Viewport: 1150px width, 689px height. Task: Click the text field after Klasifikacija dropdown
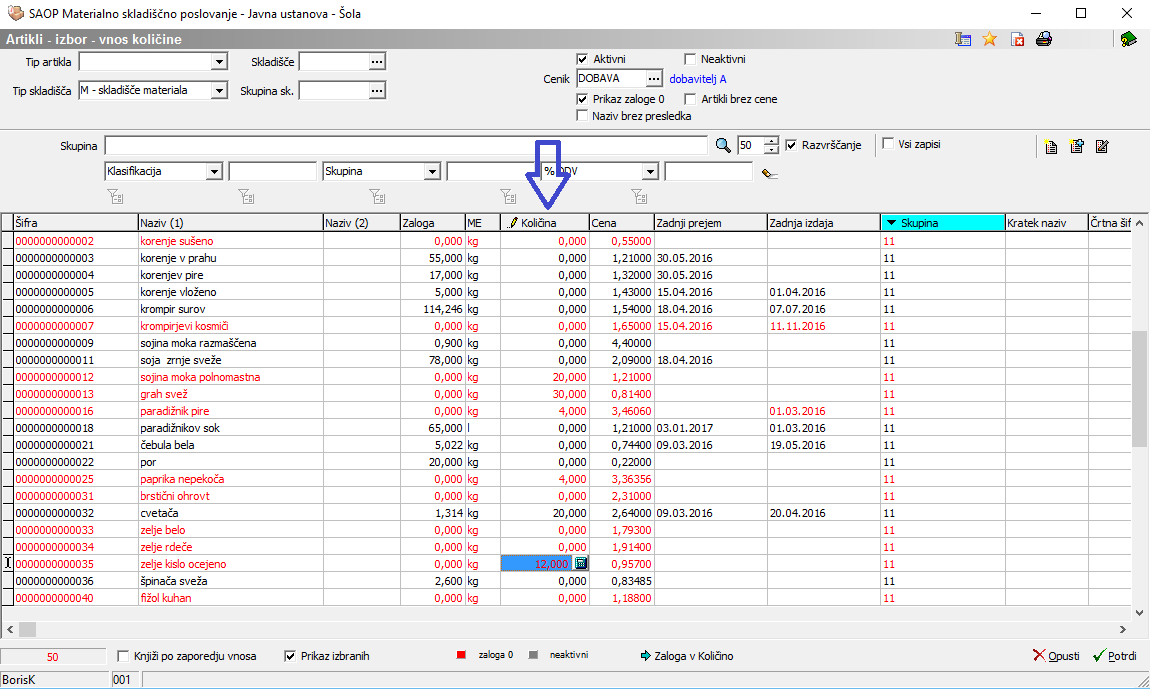coord(273,171)
